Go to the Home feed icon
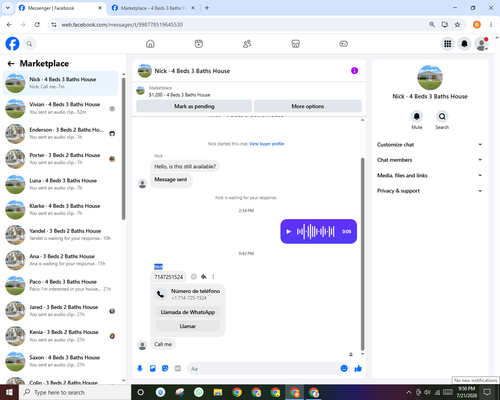 pos(150,44)
